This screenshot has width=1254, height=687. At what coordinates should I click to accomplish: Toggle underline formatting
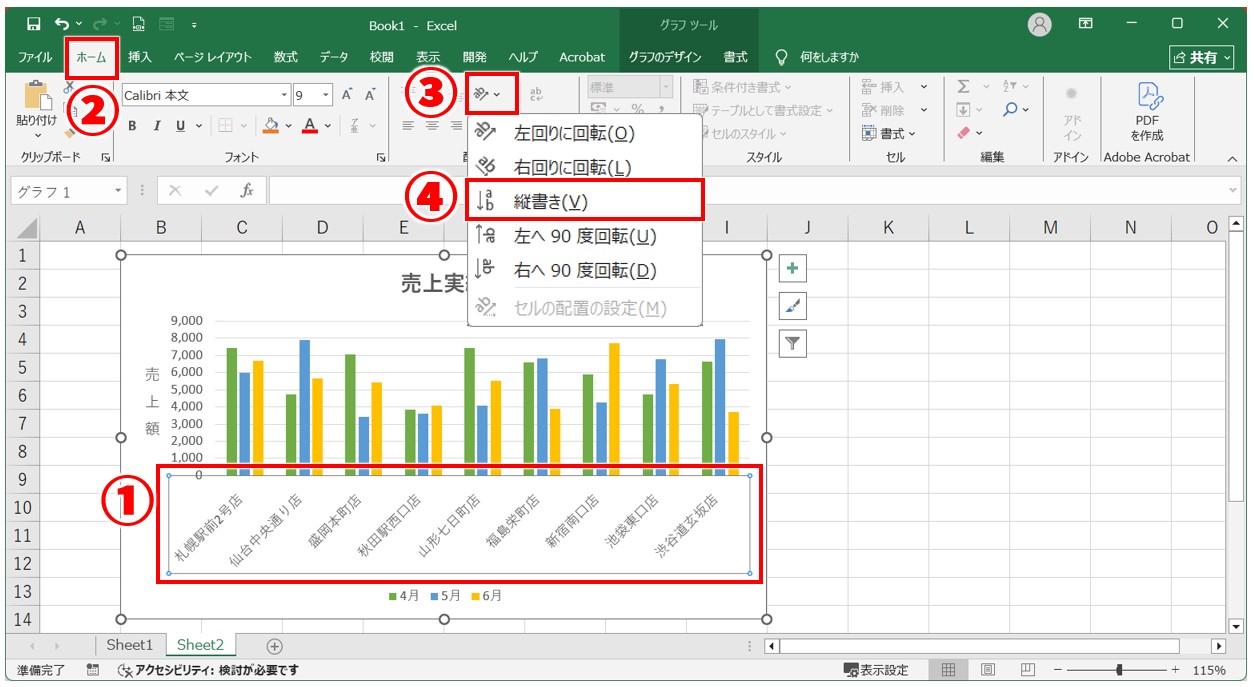[181, 126]
